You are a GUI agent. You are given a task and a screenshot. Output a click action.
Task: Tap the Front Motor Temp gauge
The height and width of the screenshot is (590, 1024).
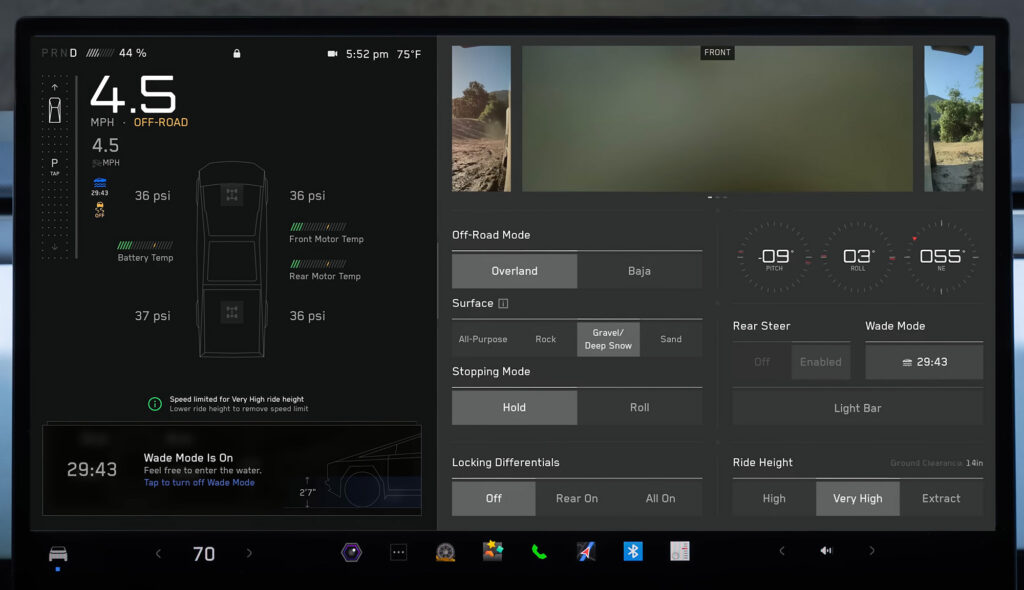coord(327,233)
